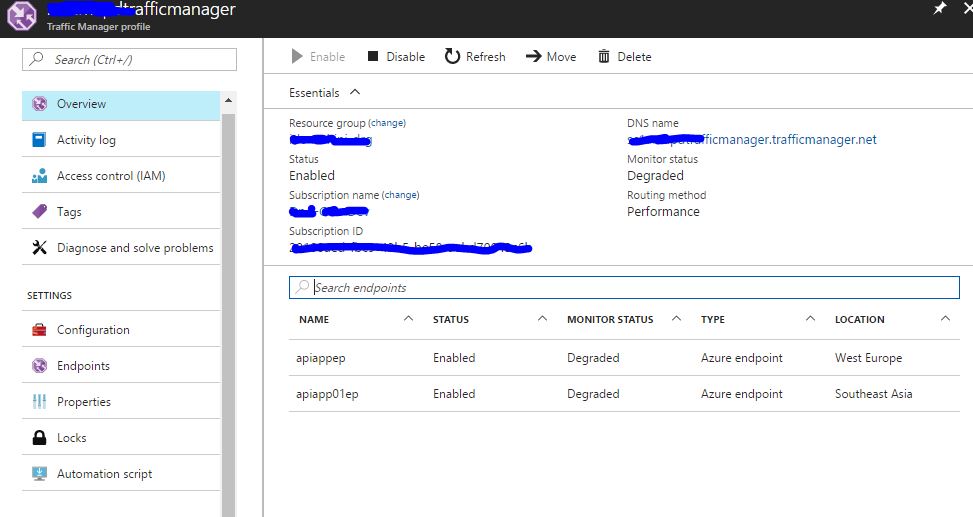The image size is (973, 517).
Task: Click the Automation script icon
Action: tap(39, 474)
